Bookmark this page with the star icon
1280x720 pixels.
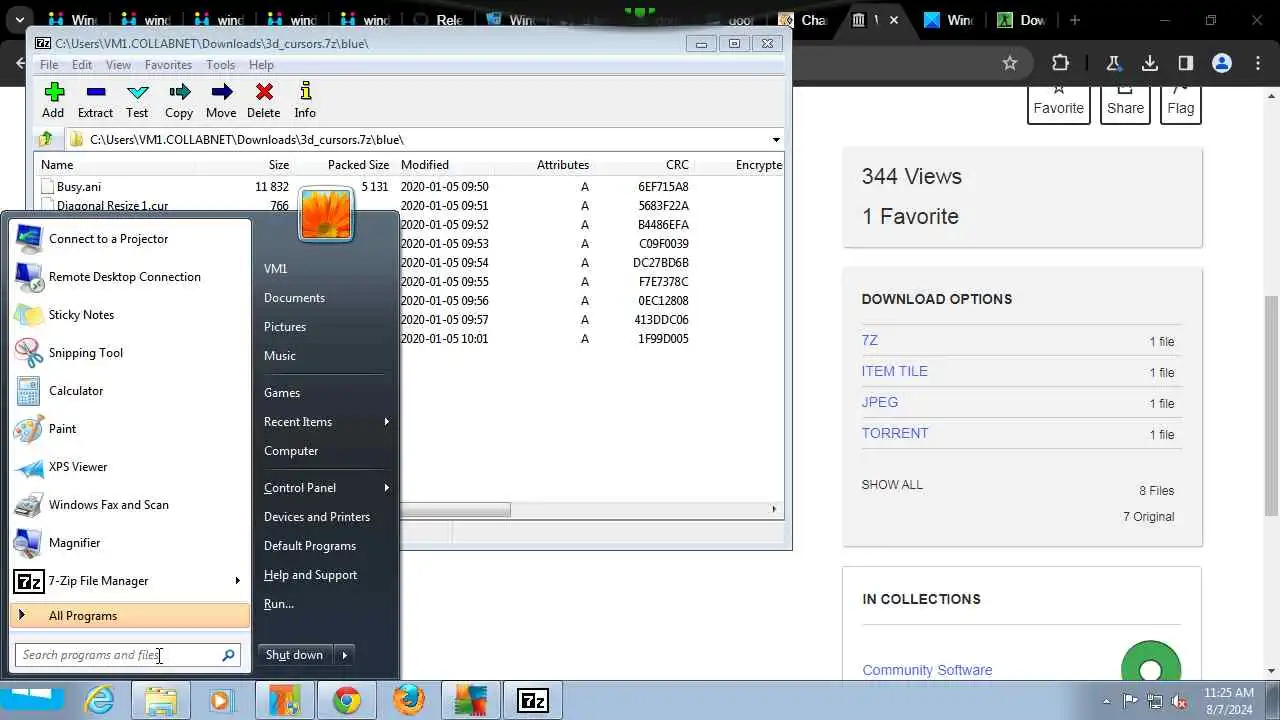pyautogui.click(x=1010, y=63)
